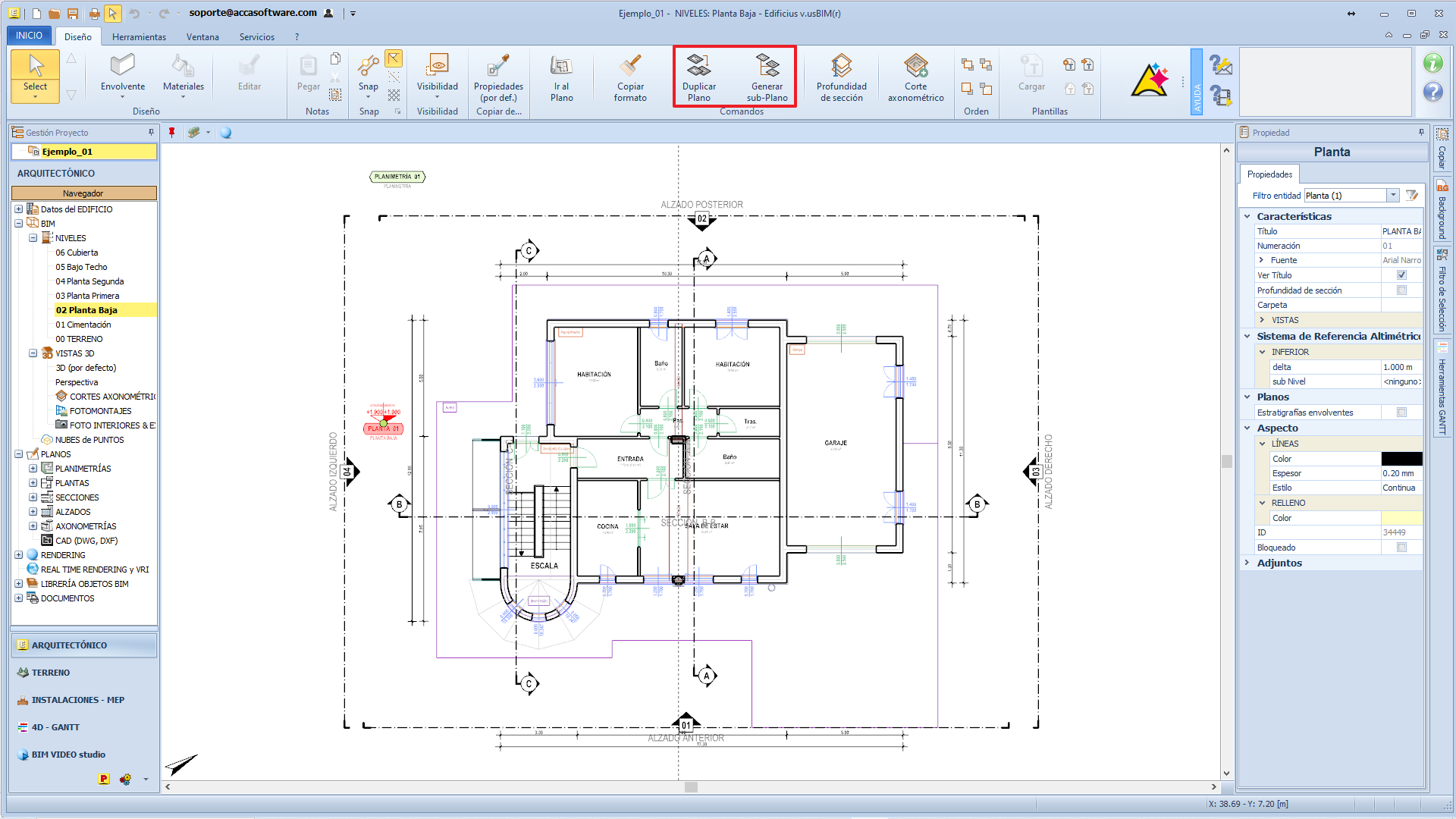Click the Generar sub-Plano icon
1456x819 pixels.
pyautogui.click(x=767, y=67)
